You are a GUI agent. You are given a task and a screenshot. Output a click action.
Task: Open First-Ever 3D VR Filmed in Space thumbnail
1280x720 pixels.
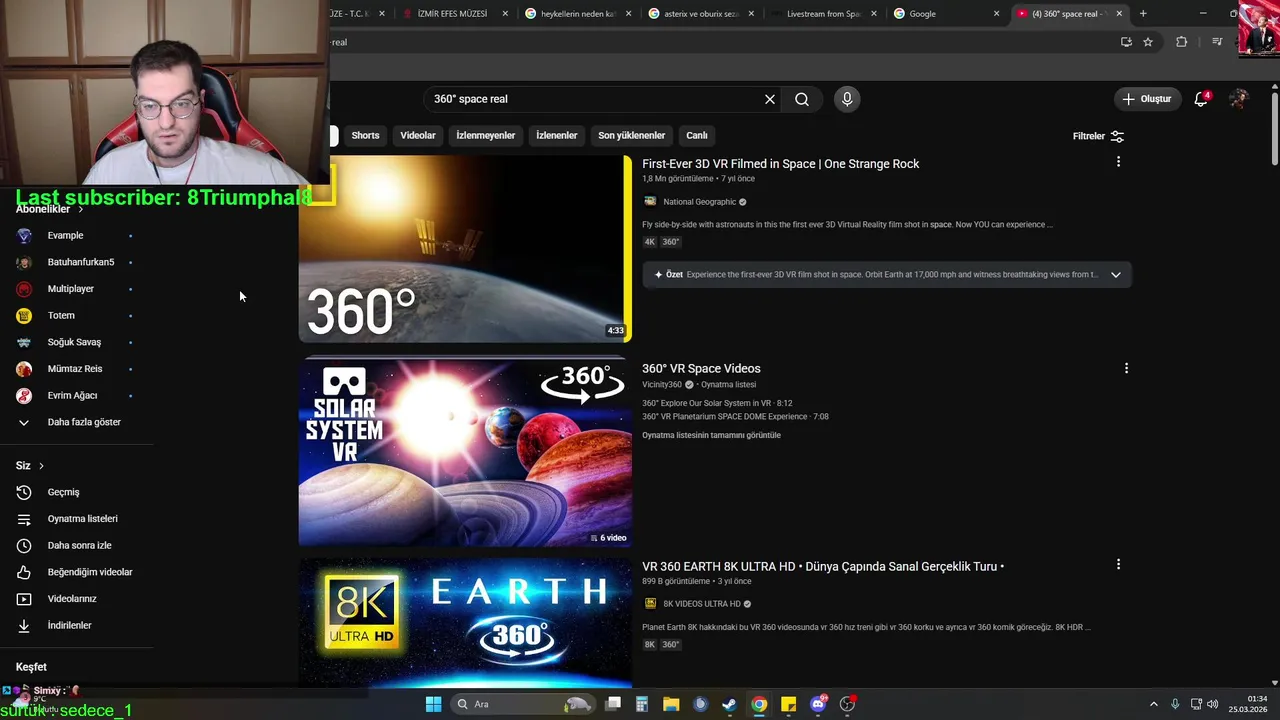tap(465, 249)
